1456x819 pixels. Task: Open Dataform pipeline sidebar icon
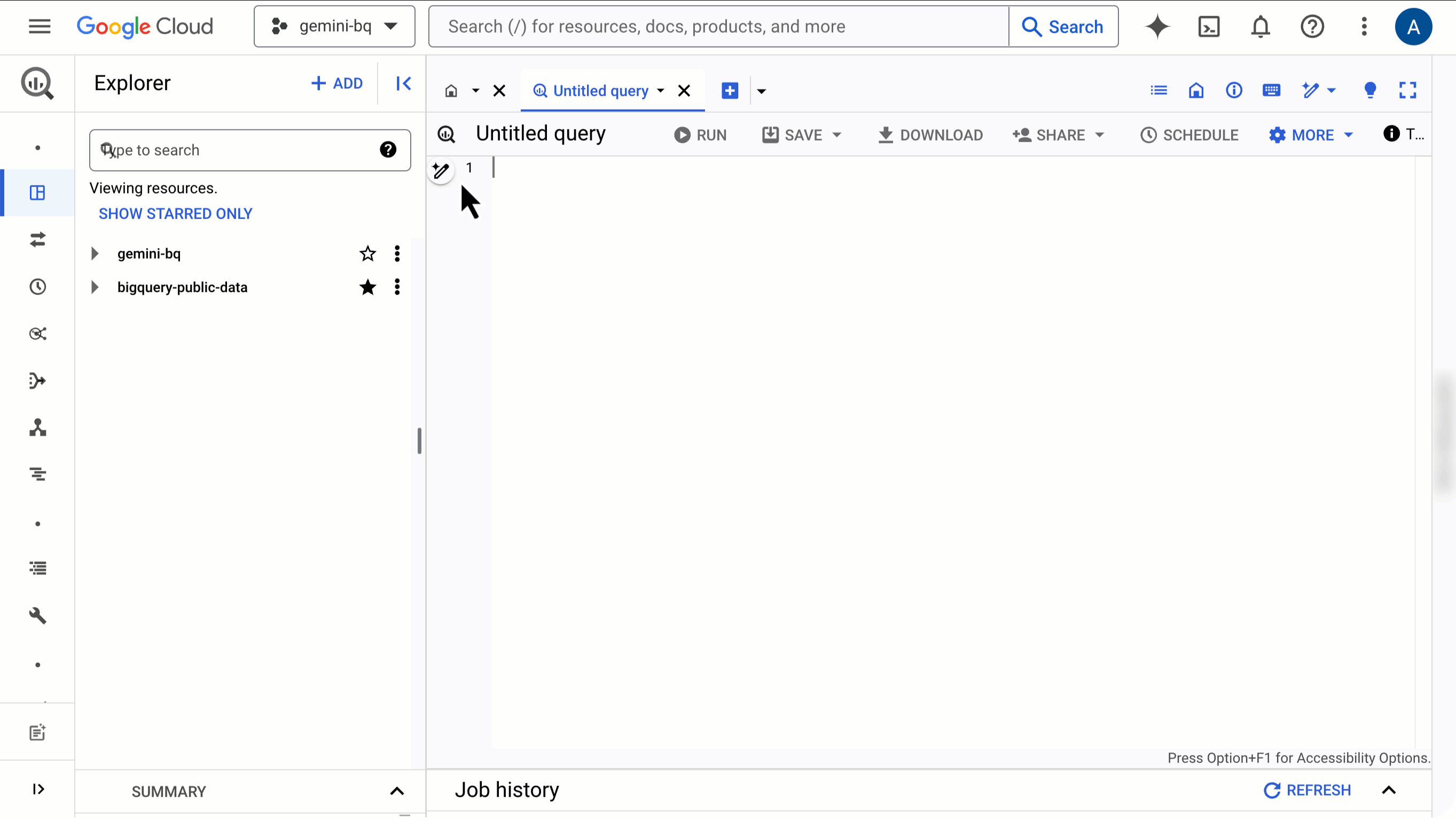coord(37,380)
